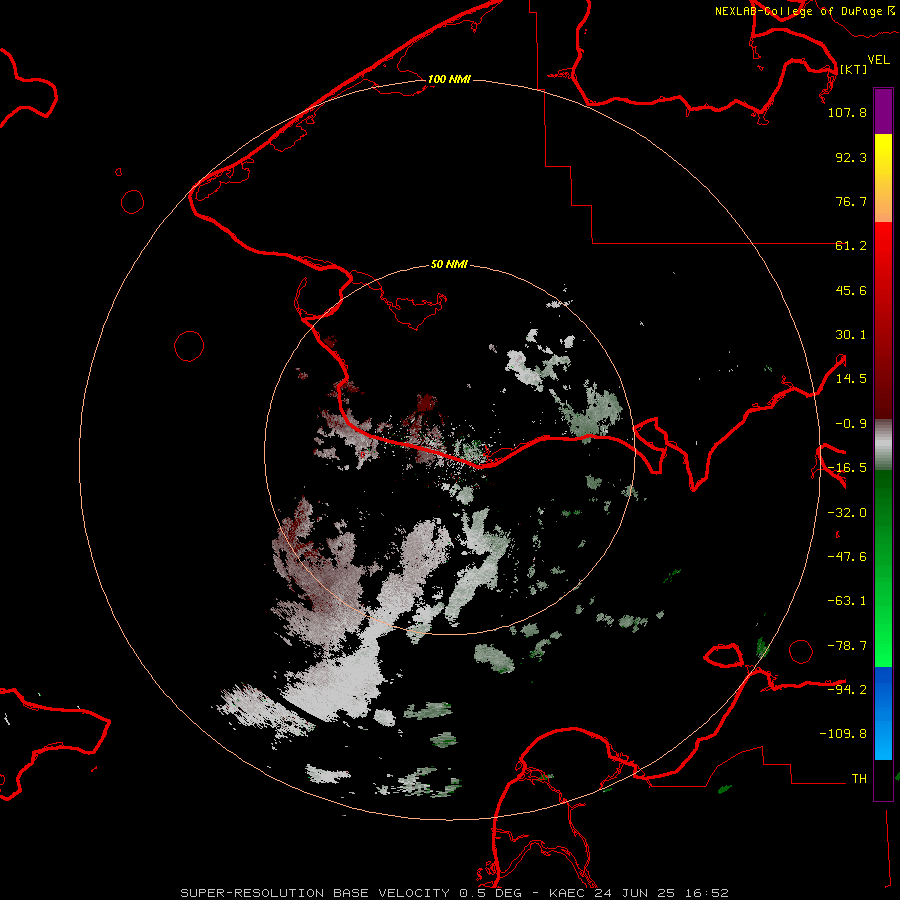This screenshot has width=900, height=900.
Task: Click the -16.5 velocity scale value
Action: [x=847, y=468]
